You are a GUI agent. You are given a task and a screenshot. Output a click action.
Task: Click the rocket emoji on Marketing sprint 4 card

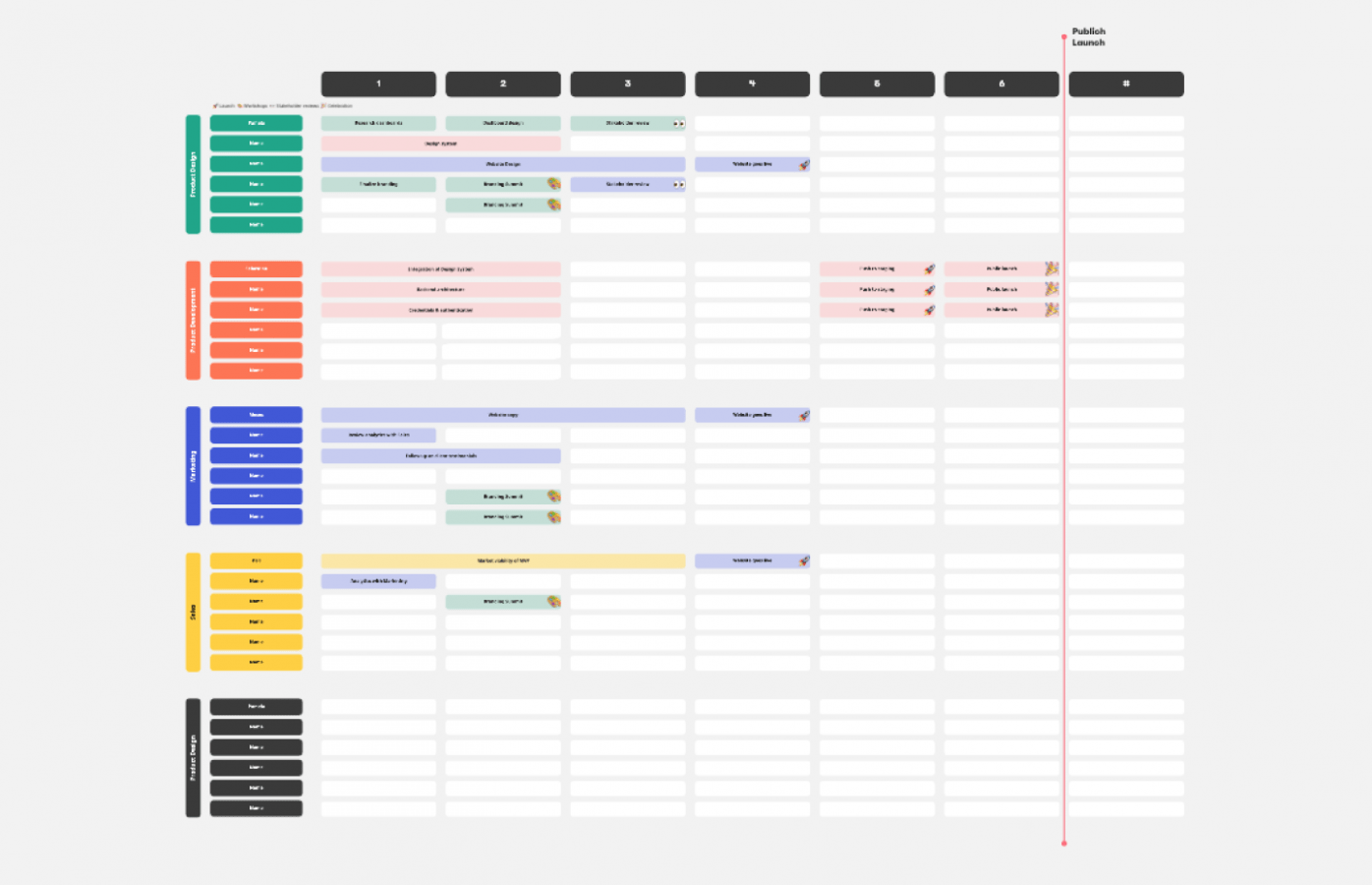click(803, 416)
